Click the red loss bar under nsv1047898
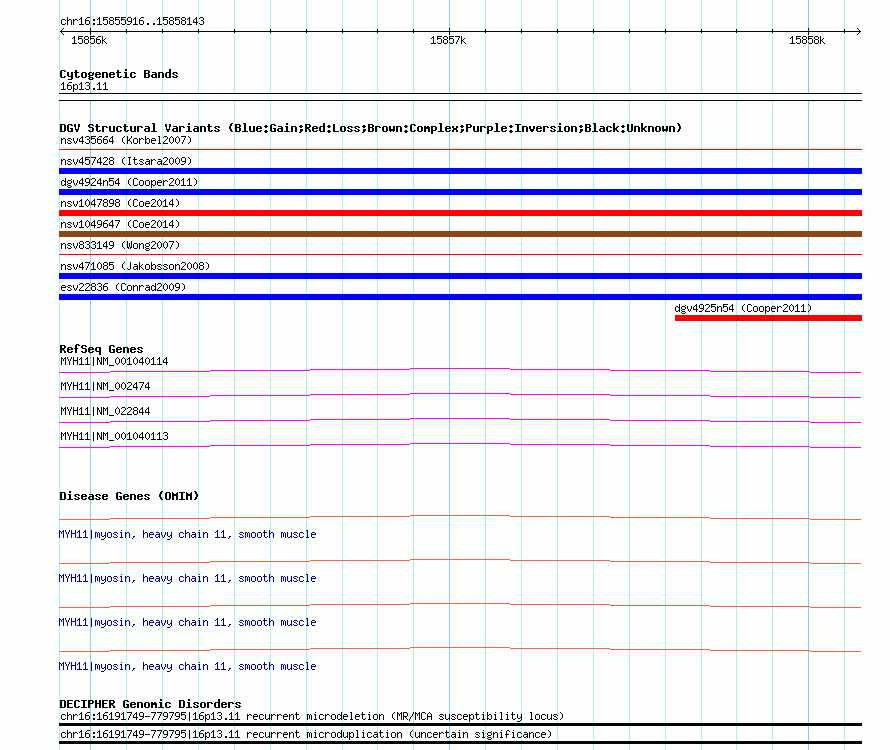Screen dimensions: 890x750 [460, 213]
